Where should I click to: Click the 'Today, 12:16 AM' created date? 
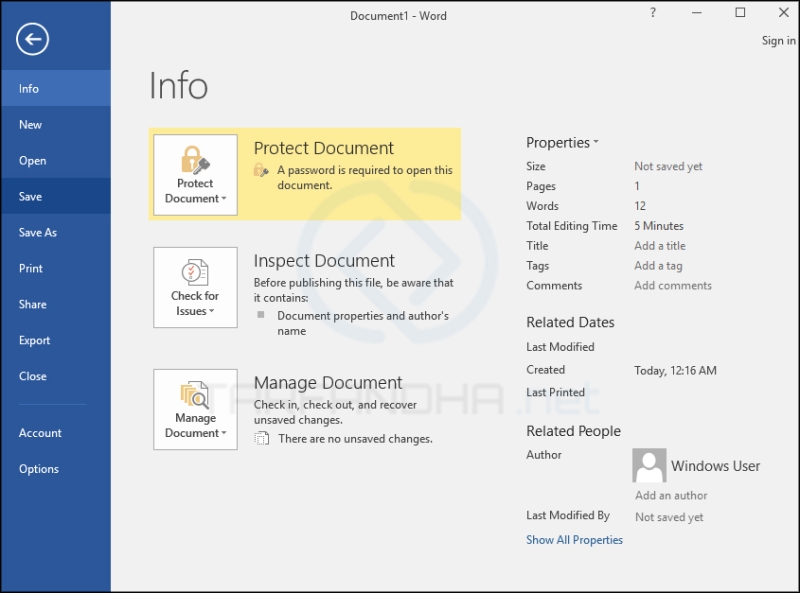[675, 370]
